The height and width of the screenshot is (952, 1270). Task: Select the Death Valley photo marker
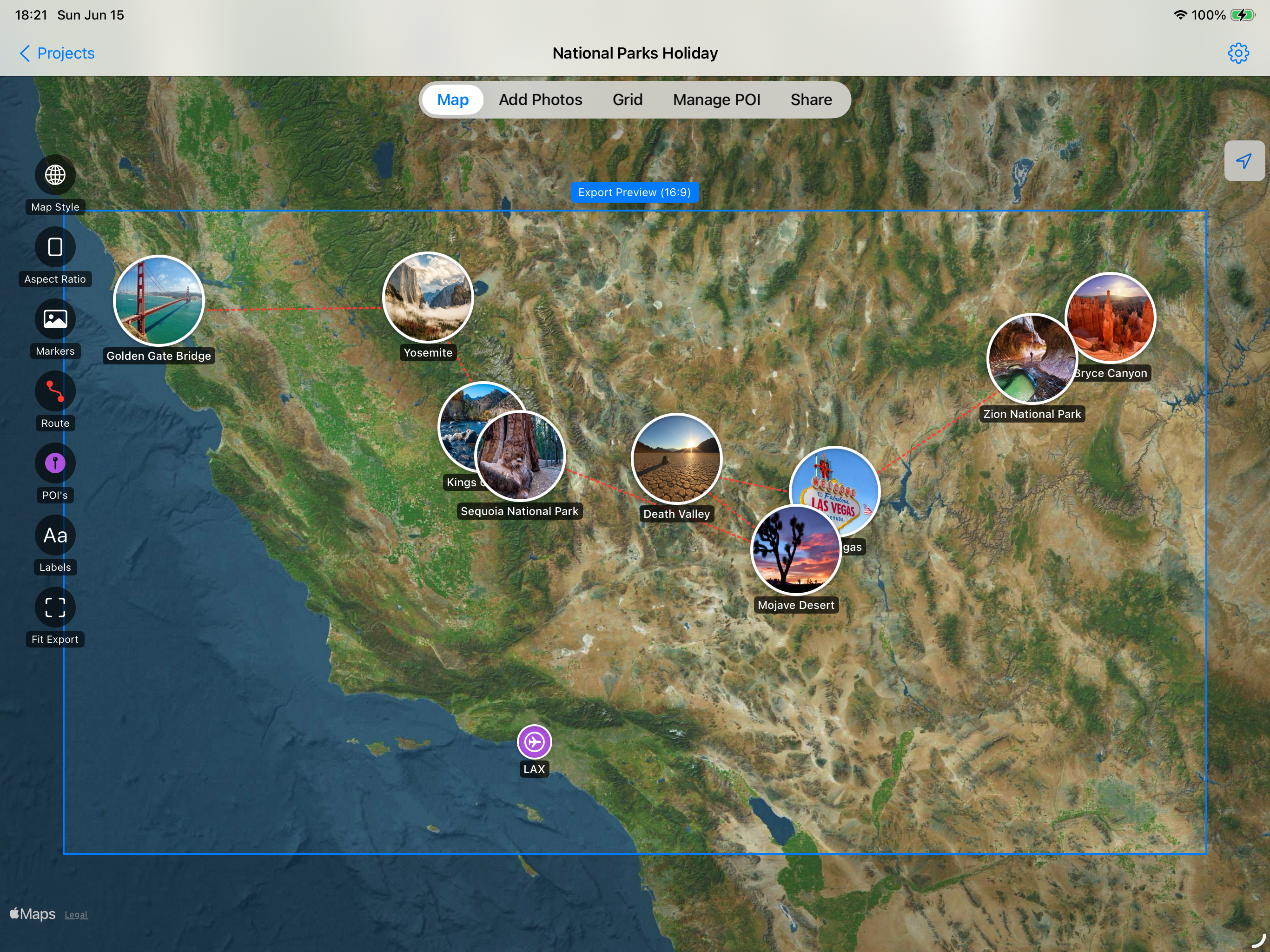coord(676,458)
